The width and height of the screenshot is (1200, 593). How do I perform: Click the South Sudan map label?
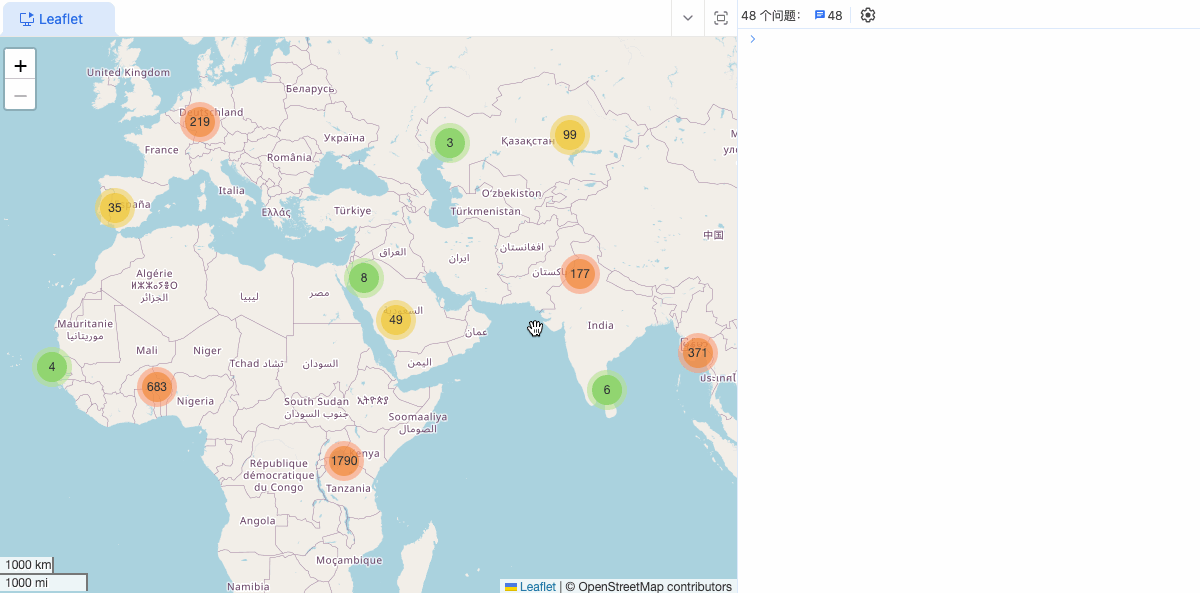pos(316,401)
